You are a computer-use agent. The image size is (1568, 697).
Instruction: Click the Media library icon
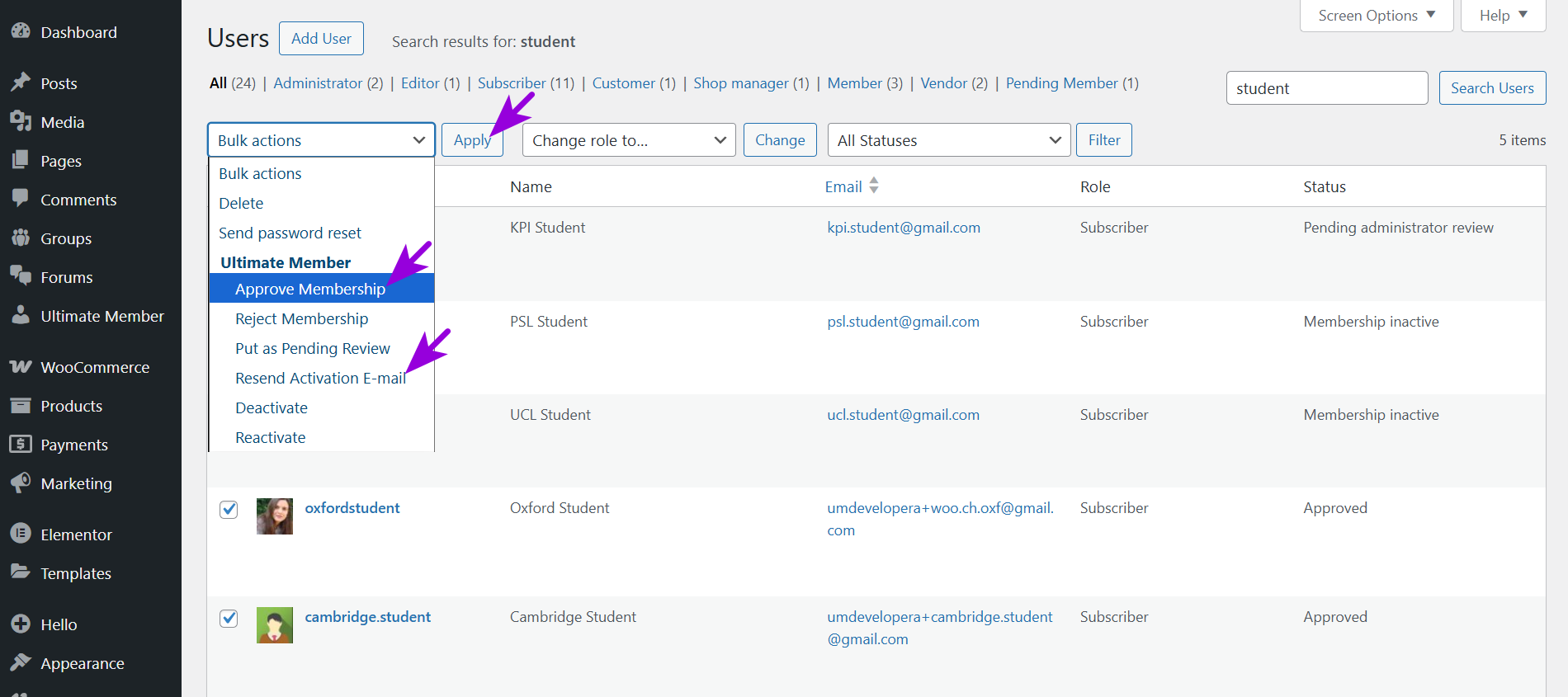pyautogui.click(x=21, y=122)
